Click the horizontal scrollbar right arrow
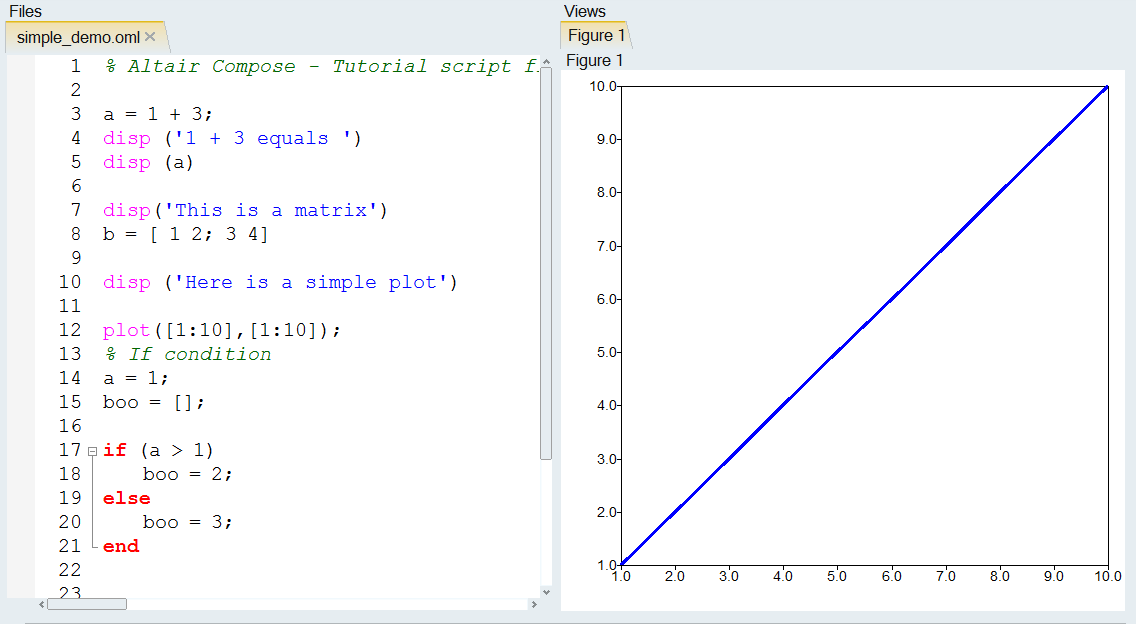Image resolution: width=1136 pixels, height=624 pixels. point(533,604)
